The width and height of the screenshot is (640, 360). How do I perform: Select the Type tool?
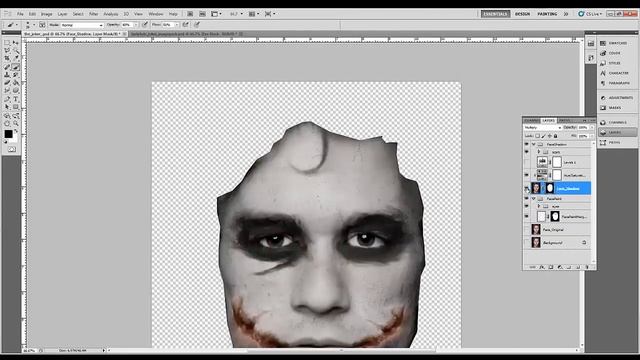[x=16, y=99]
